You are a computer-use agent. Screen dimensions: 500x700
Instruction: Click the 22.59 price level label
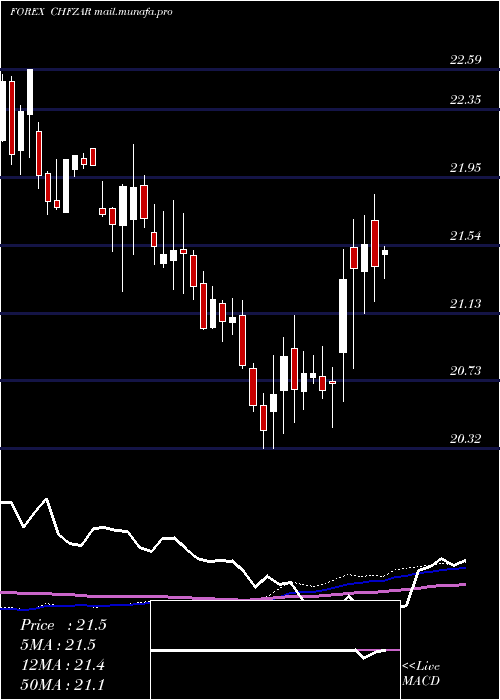click(466, 59)
